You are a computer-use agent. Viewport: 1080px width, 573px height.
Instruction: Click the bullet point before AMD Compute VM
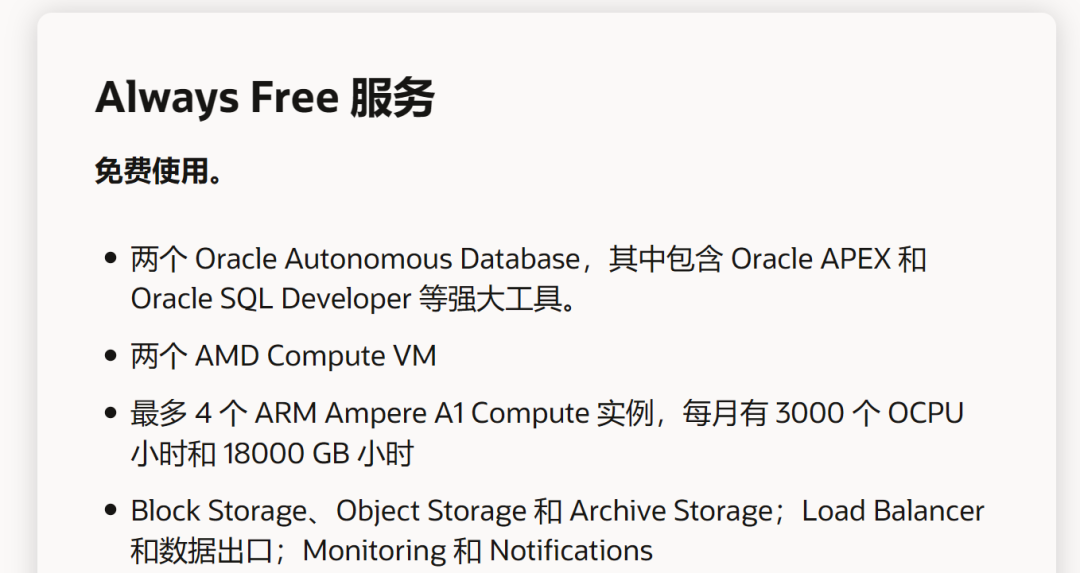(x=110, y=356)
